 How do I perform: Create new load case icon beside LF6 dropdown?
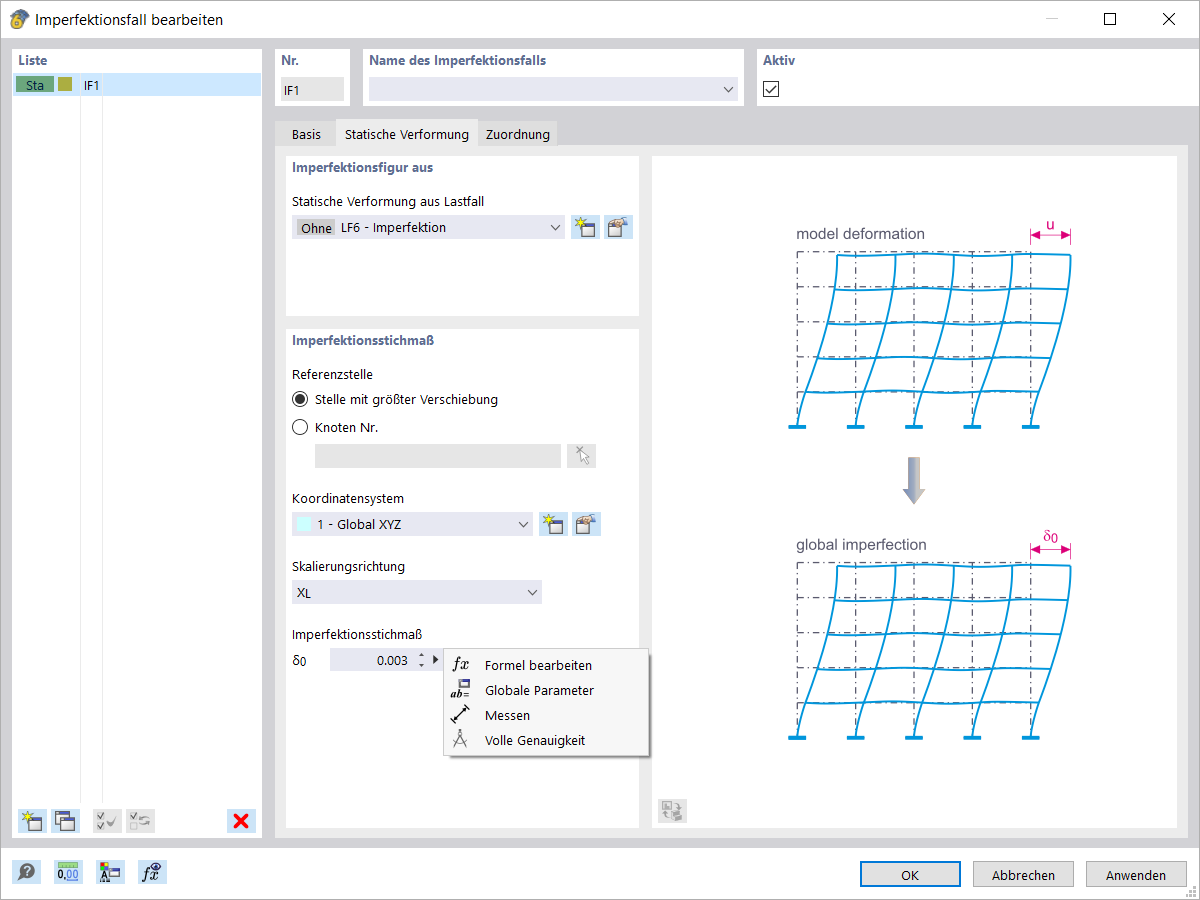click(585, 227)
